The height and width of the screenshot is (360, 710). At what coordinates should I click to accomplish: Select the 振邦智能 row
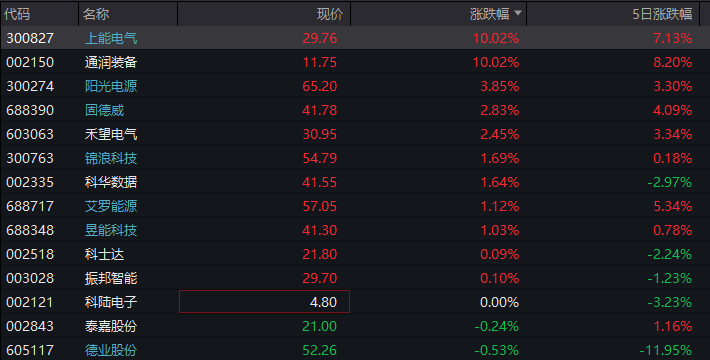(x=355, y=278)
